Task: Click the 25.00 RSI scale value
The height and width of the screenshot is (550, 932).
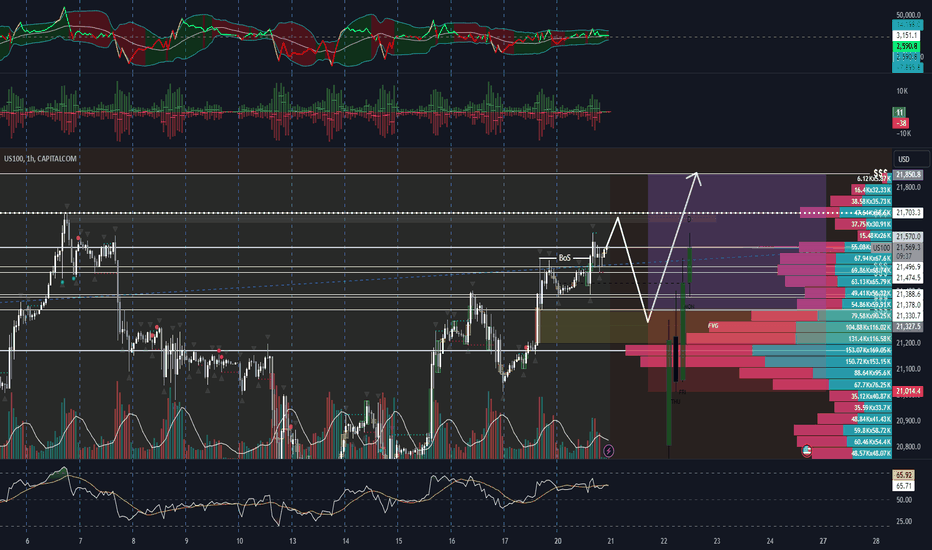Action: coord(904,521)
